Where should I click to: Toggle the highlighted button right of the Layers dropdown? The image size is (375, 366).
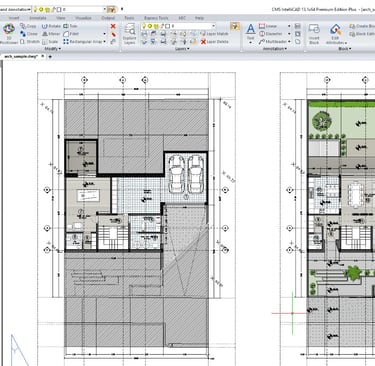(x=235, y=26)
